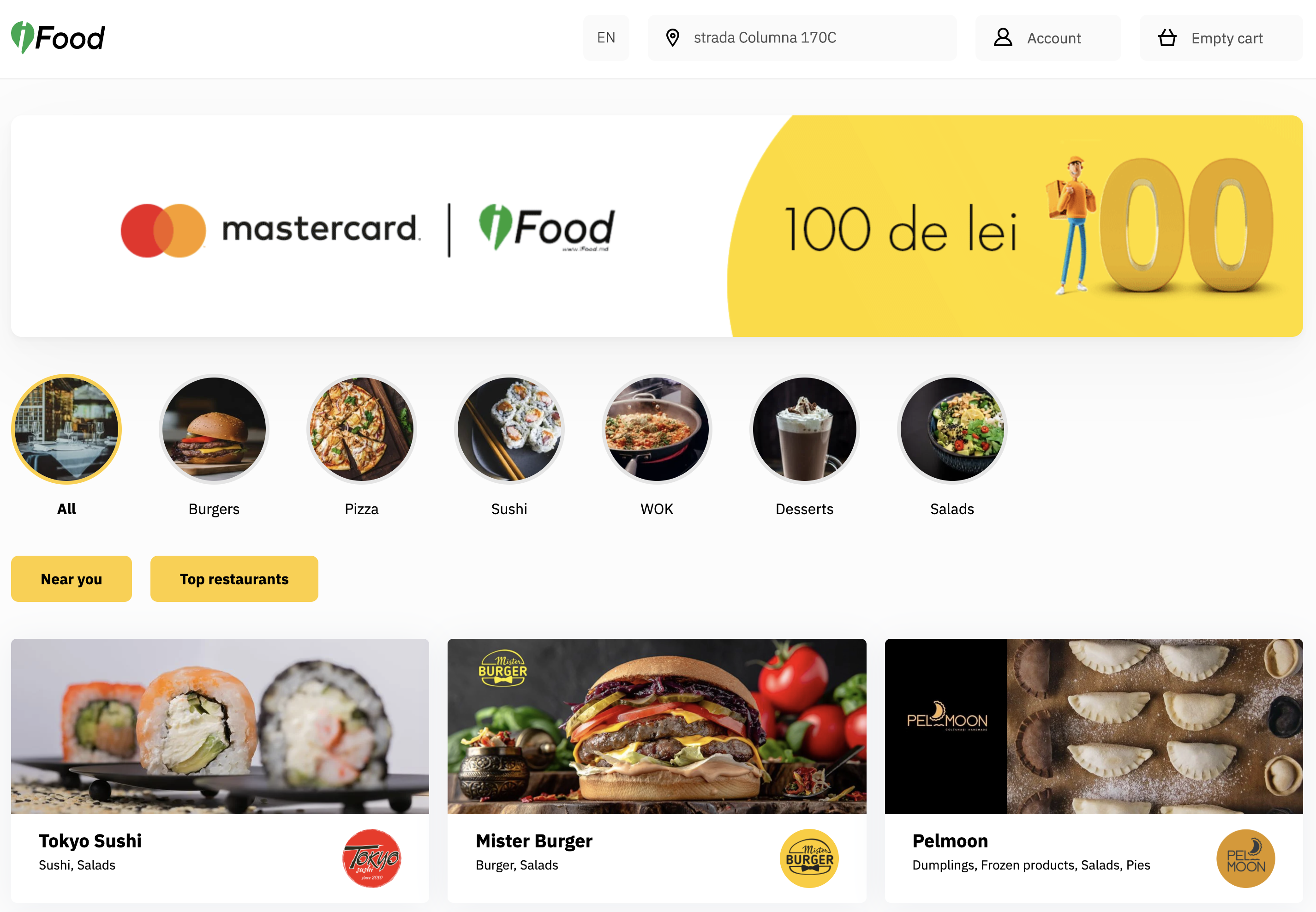Open the Mastercard 100 de lei banner
Image resolution: width=1316 pixels, height=912 pixels.
657,226
